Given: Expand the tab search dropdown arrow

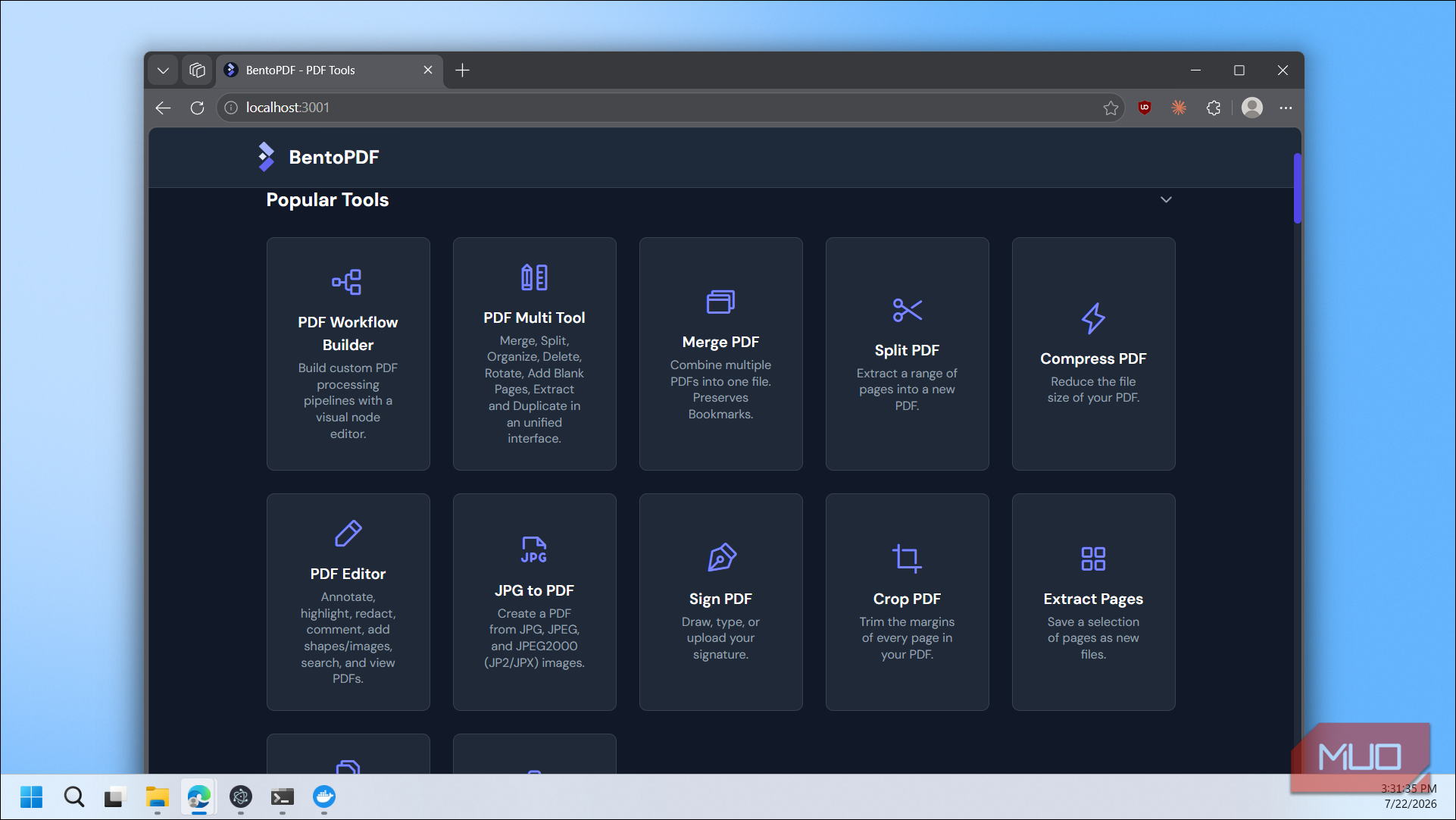Looking at the screenshot, I should tap(163, 70).
